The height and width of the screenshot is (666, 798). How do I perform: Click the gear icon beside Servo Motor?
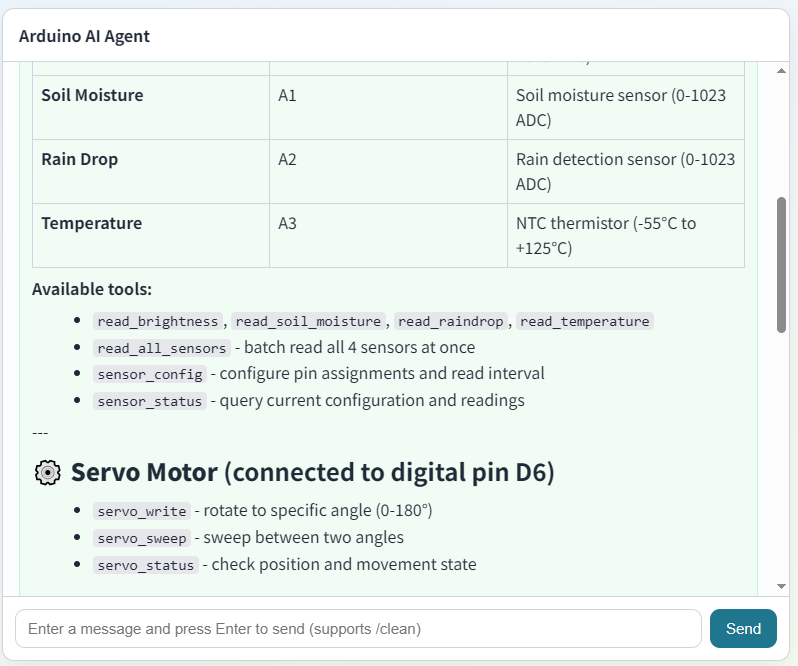(48, 473)
